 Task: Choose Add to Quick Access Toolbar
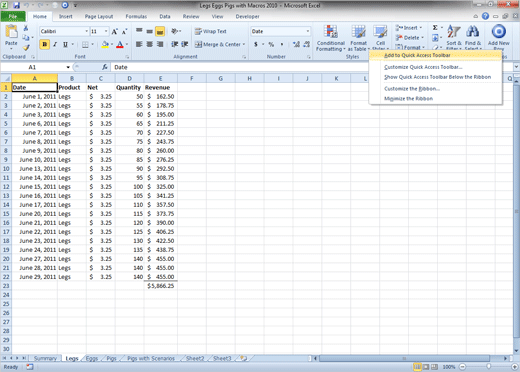[x=435, y=55]
